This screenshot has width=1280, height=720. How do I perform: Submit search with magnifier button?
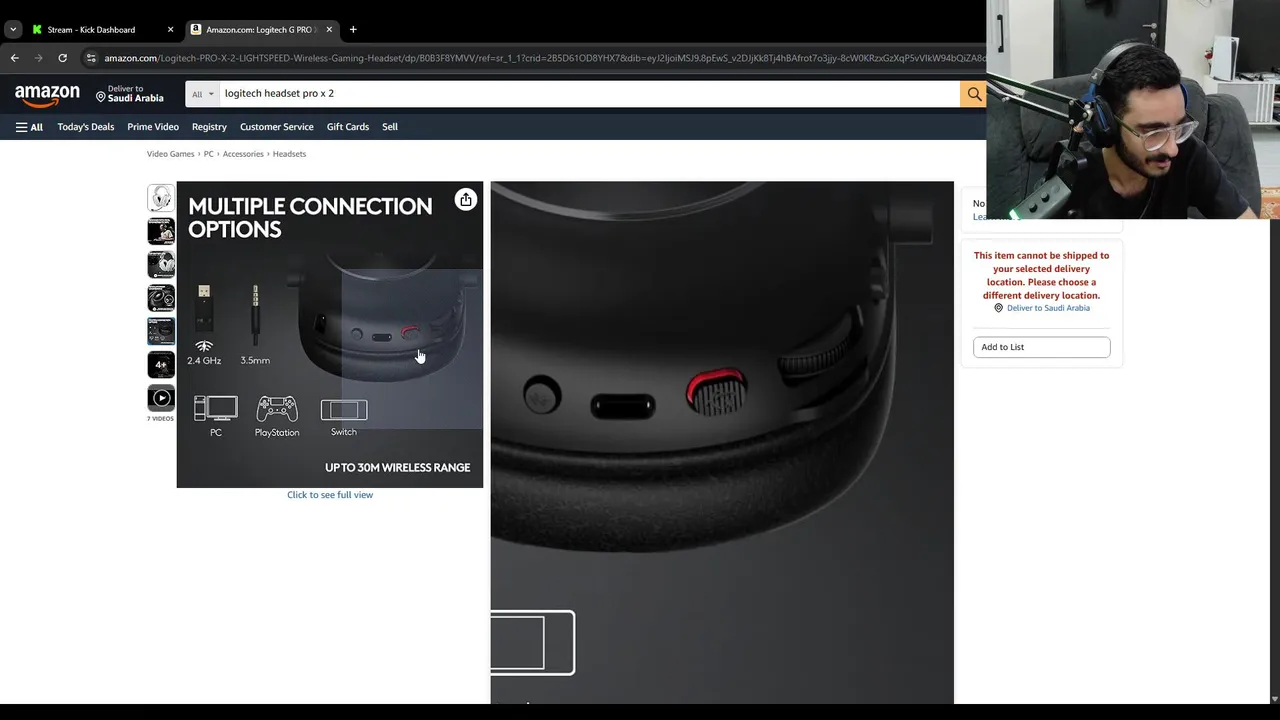pos(973,94)
